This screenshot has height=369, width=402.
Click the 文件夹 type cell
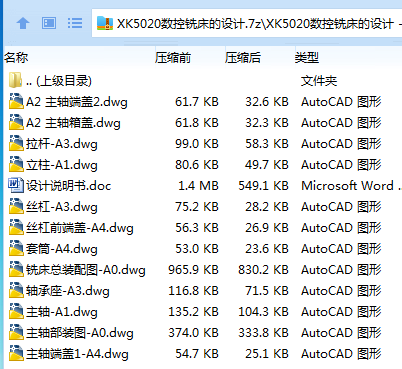click(319, 81)
